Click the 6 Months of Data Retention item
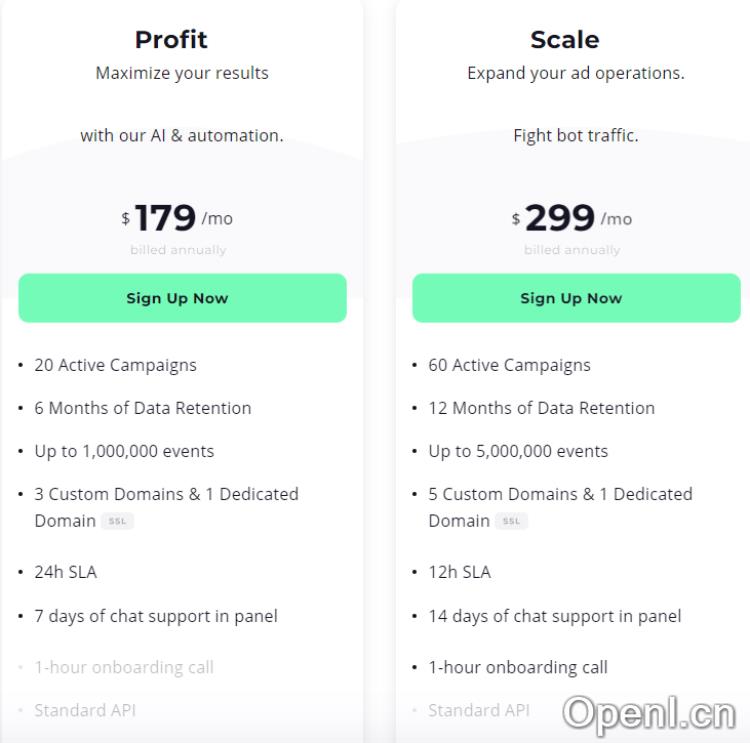This screenshot has height=743, width=750. click(143, 408)
